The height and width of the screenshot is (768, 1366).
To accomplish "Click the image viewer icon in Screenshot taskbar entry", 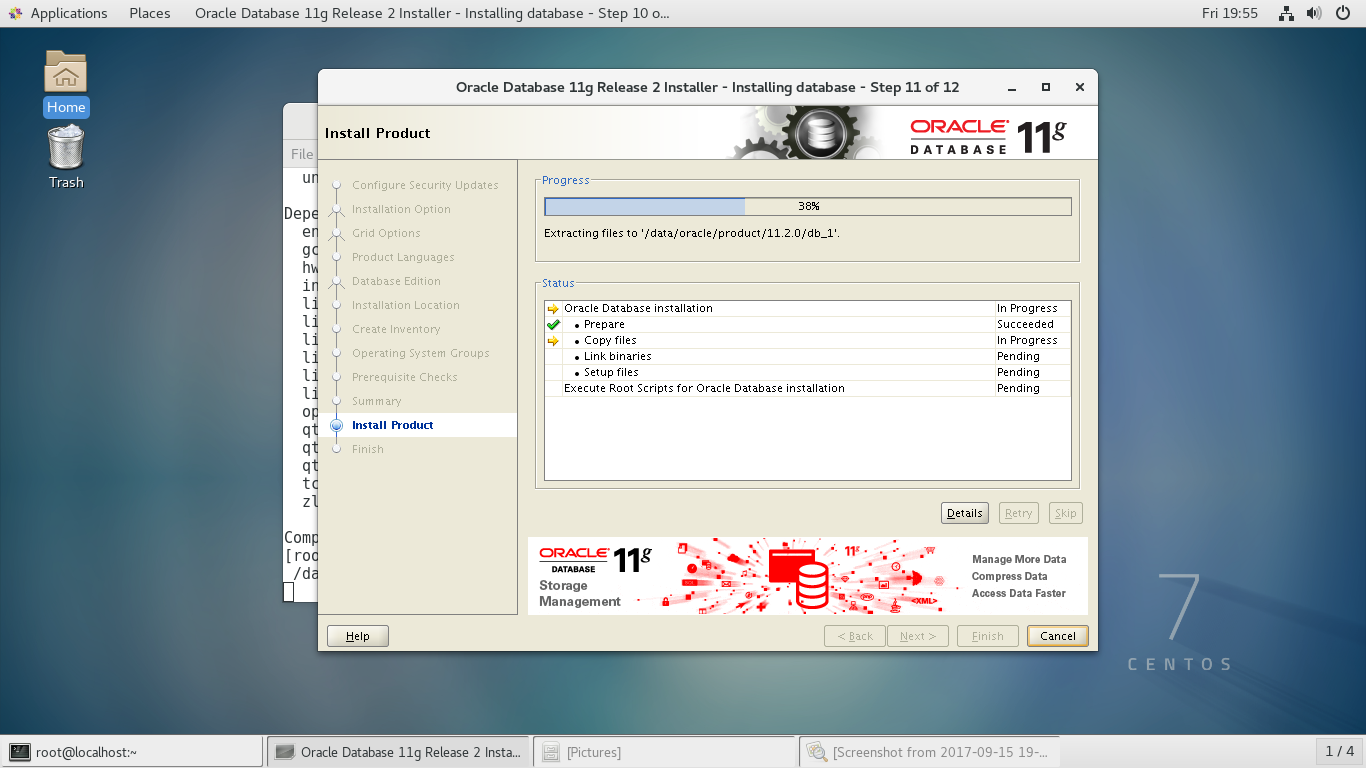I will [817, 752].
